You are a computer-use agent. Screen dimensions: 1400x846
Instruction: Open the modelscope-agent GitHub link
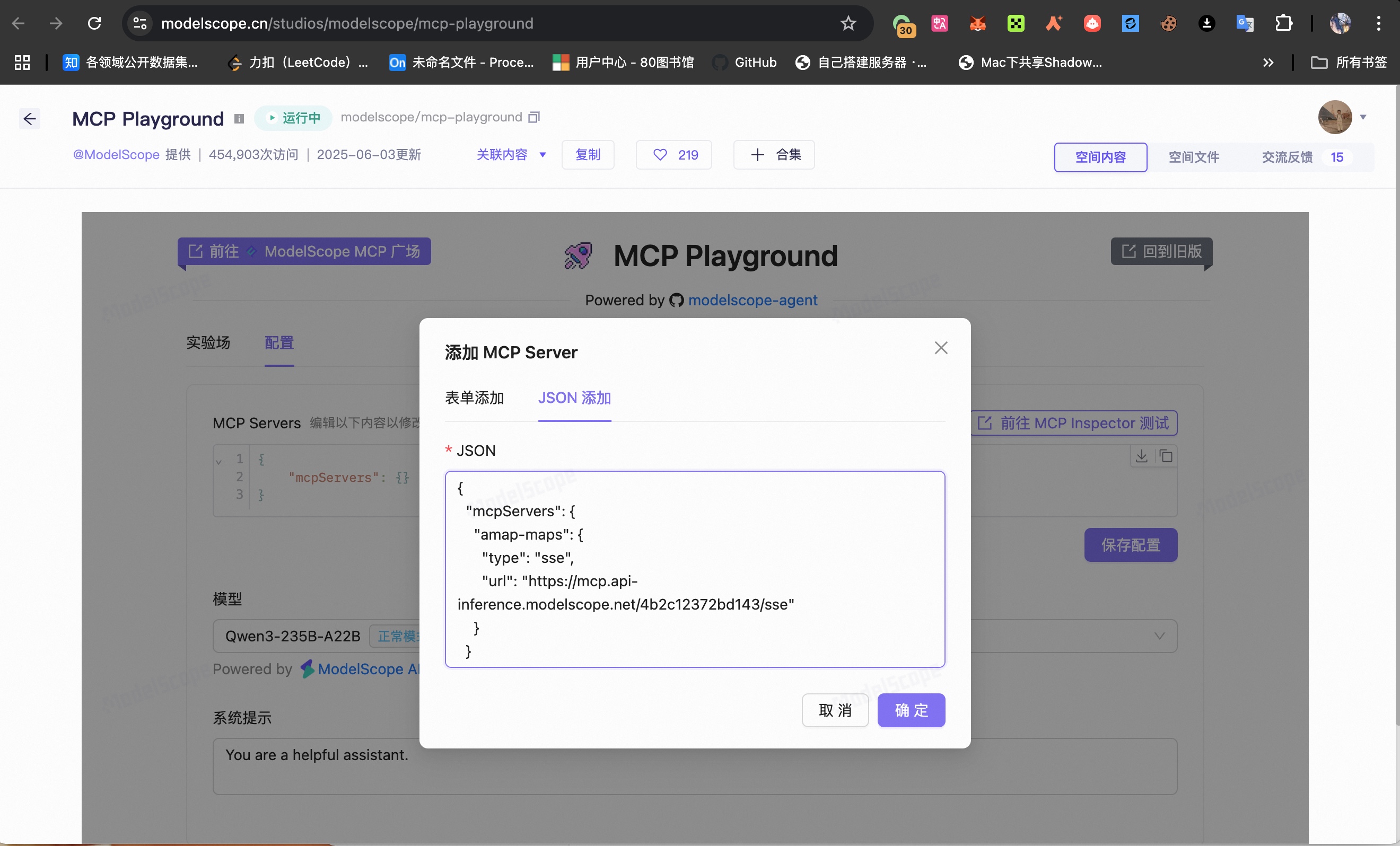(752, 300)
